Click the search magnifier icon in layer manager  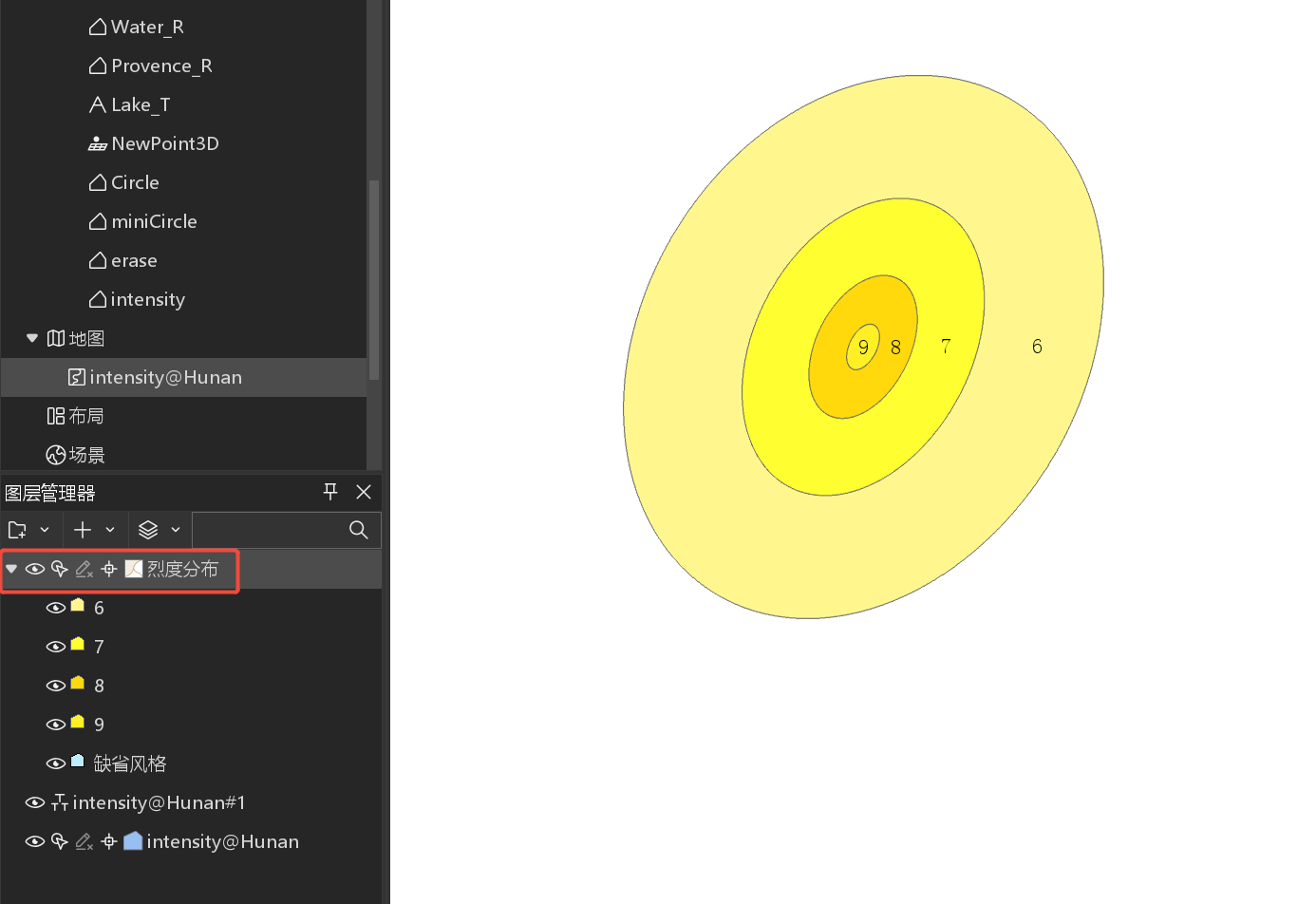(x=358, y=530)
